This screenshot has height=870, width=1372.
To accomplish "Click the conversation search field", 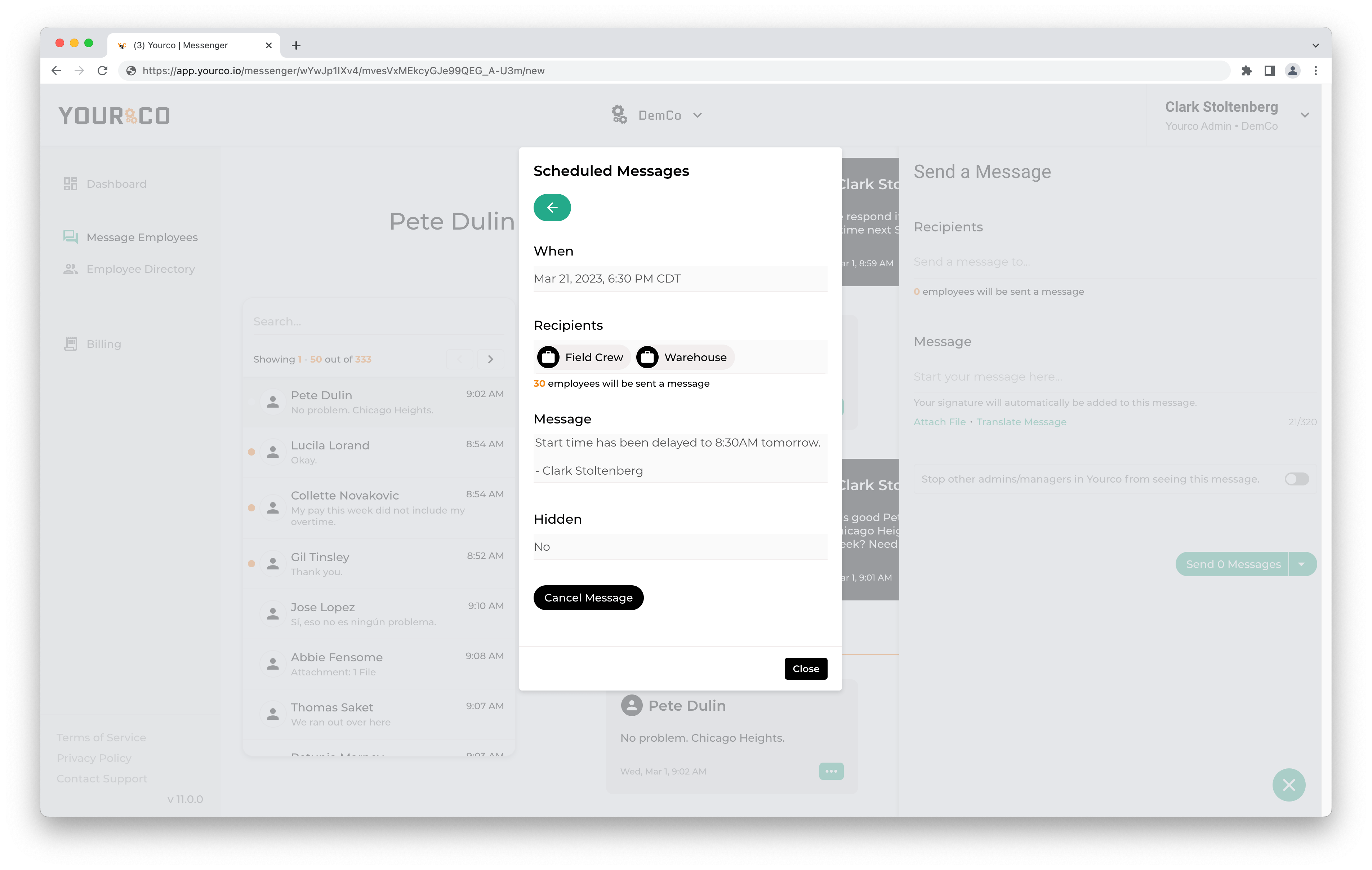I will pos(378,321).
